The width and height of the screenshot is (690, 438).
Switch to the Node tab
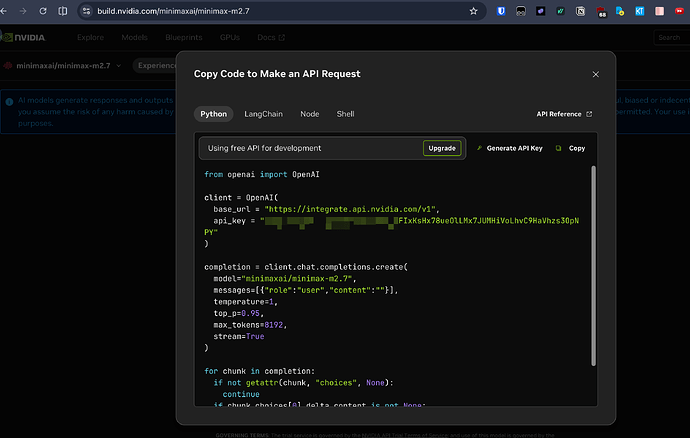pyautogui.click(x=309, y=114)
